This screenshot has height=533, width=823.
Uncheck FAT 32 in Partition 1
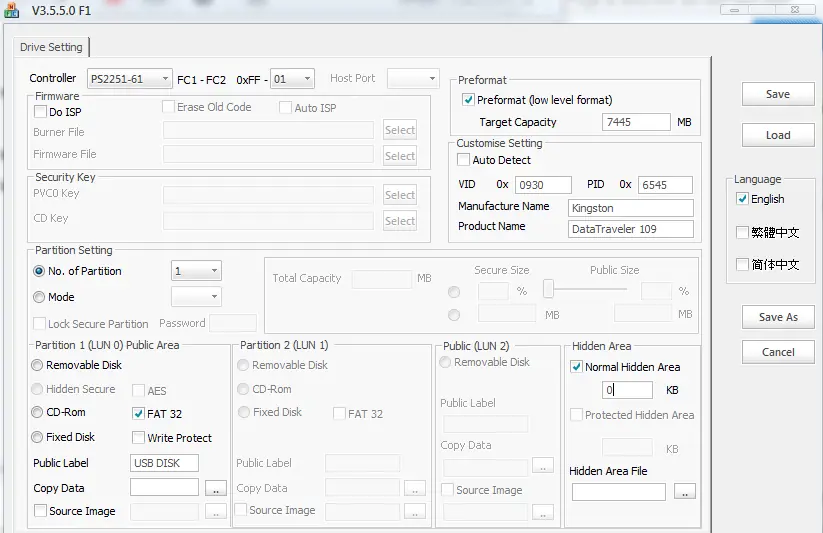click(139, 413)
